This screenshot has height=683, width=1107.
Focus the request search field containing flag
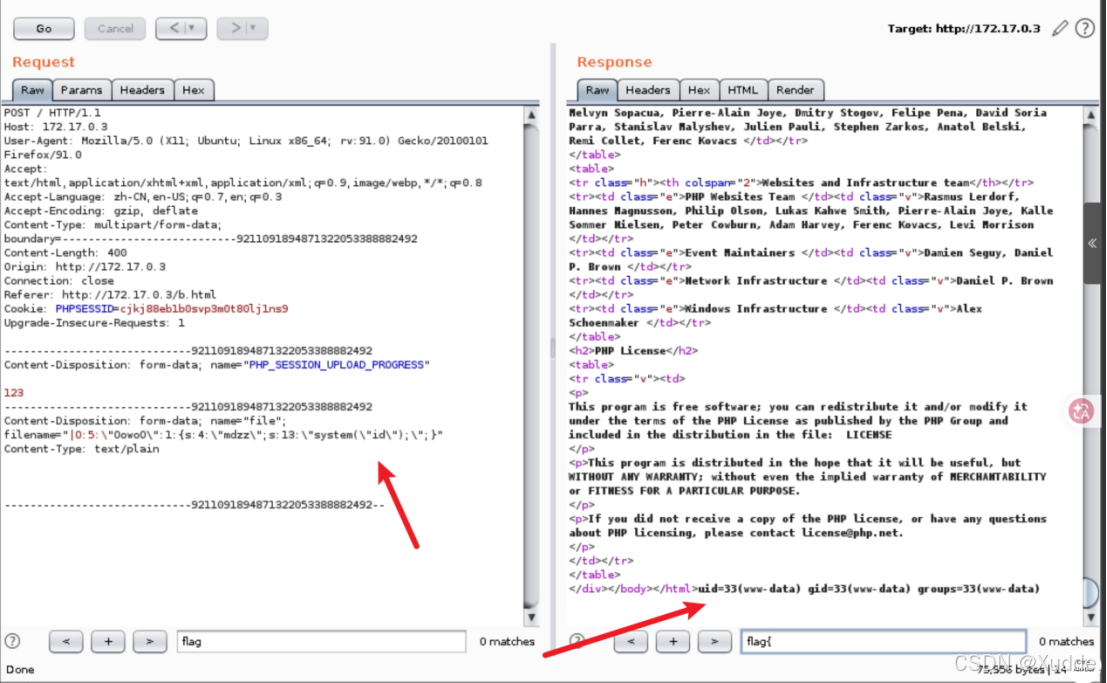(321, 641)
